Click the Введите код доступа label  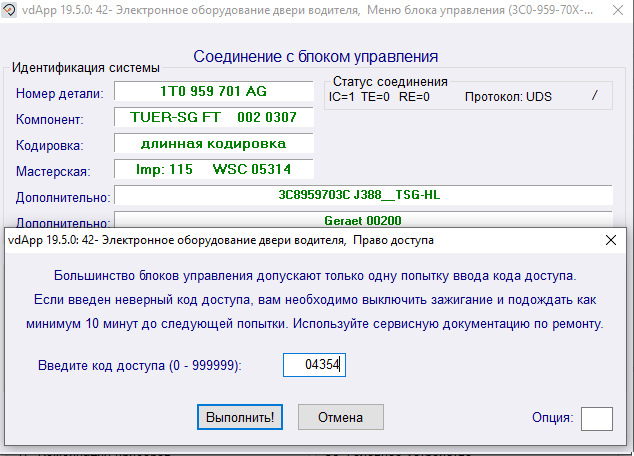coord(139,365)
